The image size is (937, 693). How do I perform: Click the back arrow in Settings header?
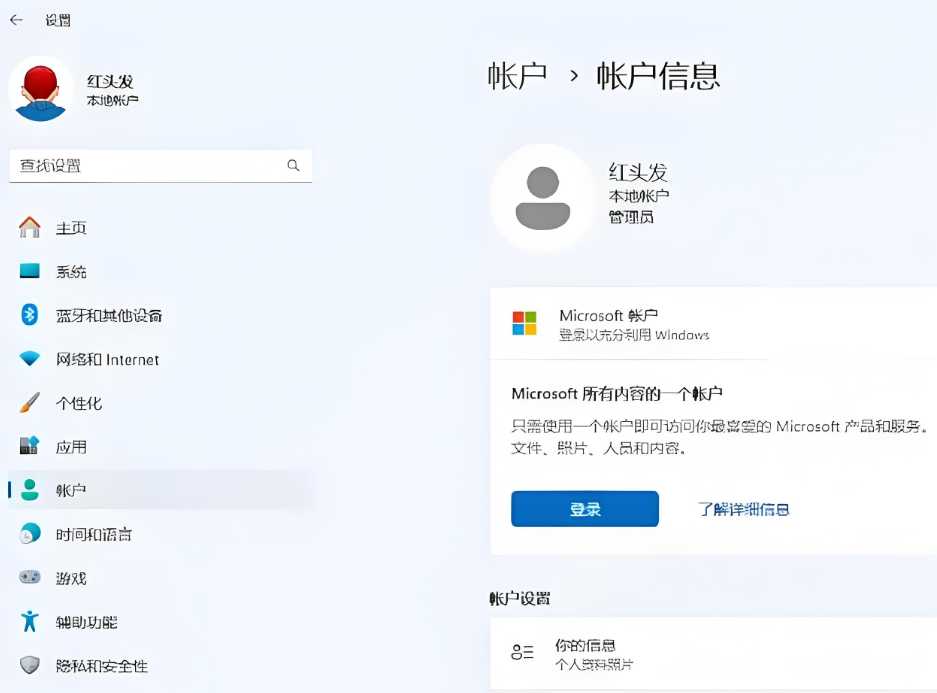[16, 20]
